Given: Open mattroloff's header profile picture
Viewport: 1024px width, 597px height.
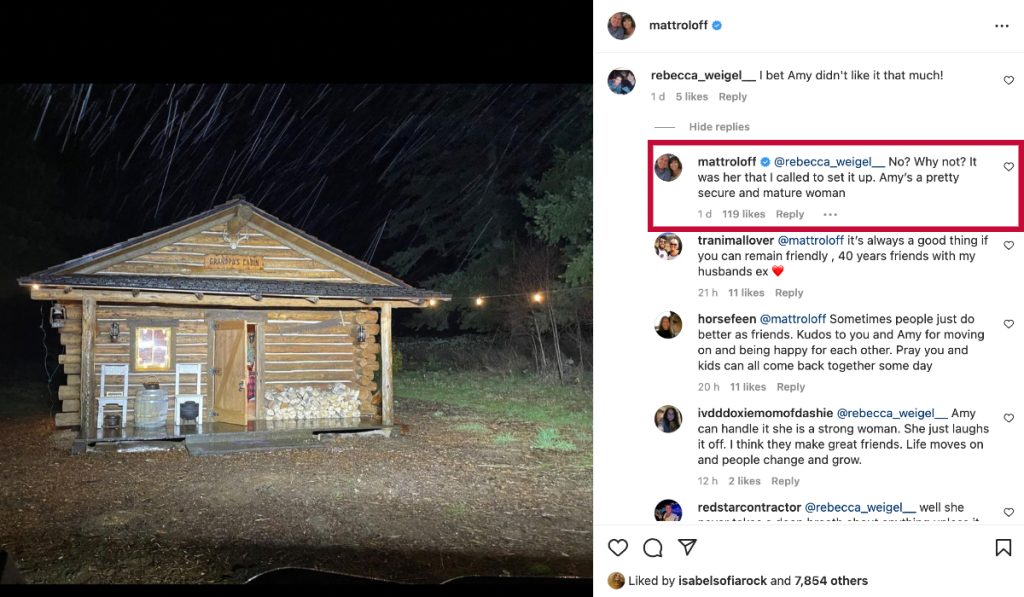Looking at the screenshot, I should coord(621,26).
